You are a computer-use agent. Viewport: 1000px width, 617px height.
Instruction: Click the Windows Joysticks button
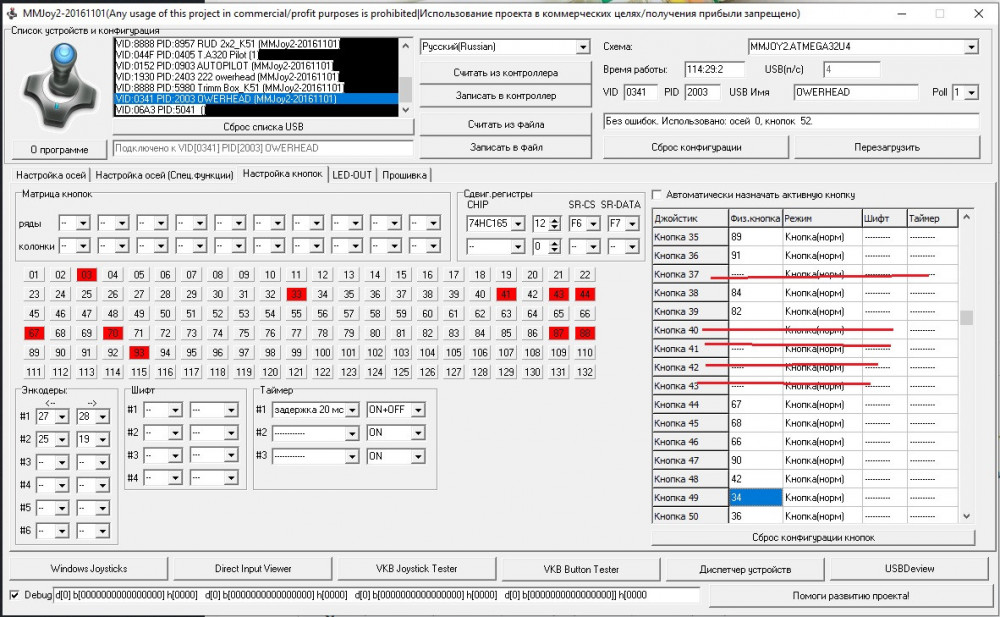(x=89, y=568)
